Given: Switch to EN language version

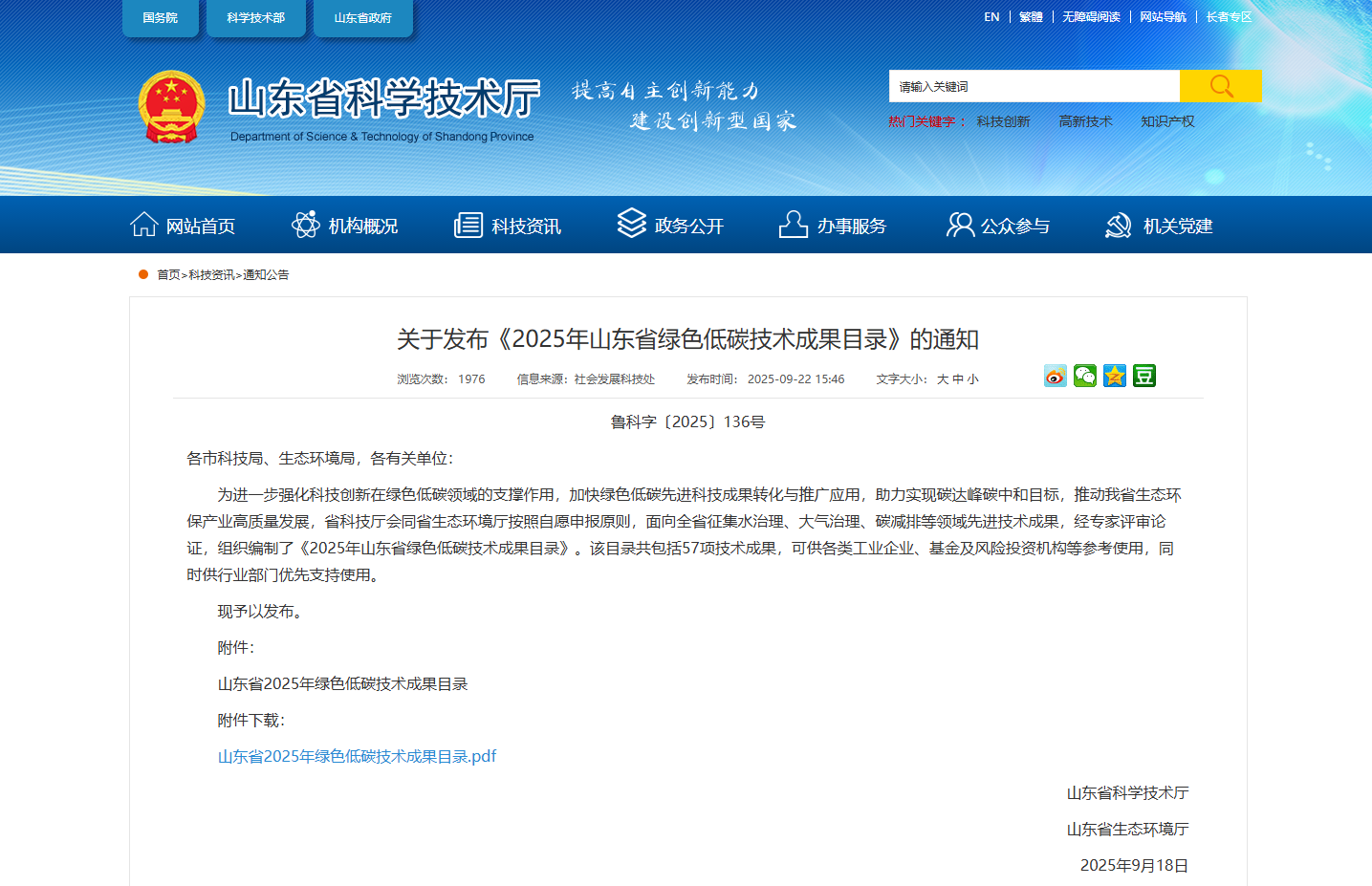Looking at the screenshot, I should click(x=991, y=17).
